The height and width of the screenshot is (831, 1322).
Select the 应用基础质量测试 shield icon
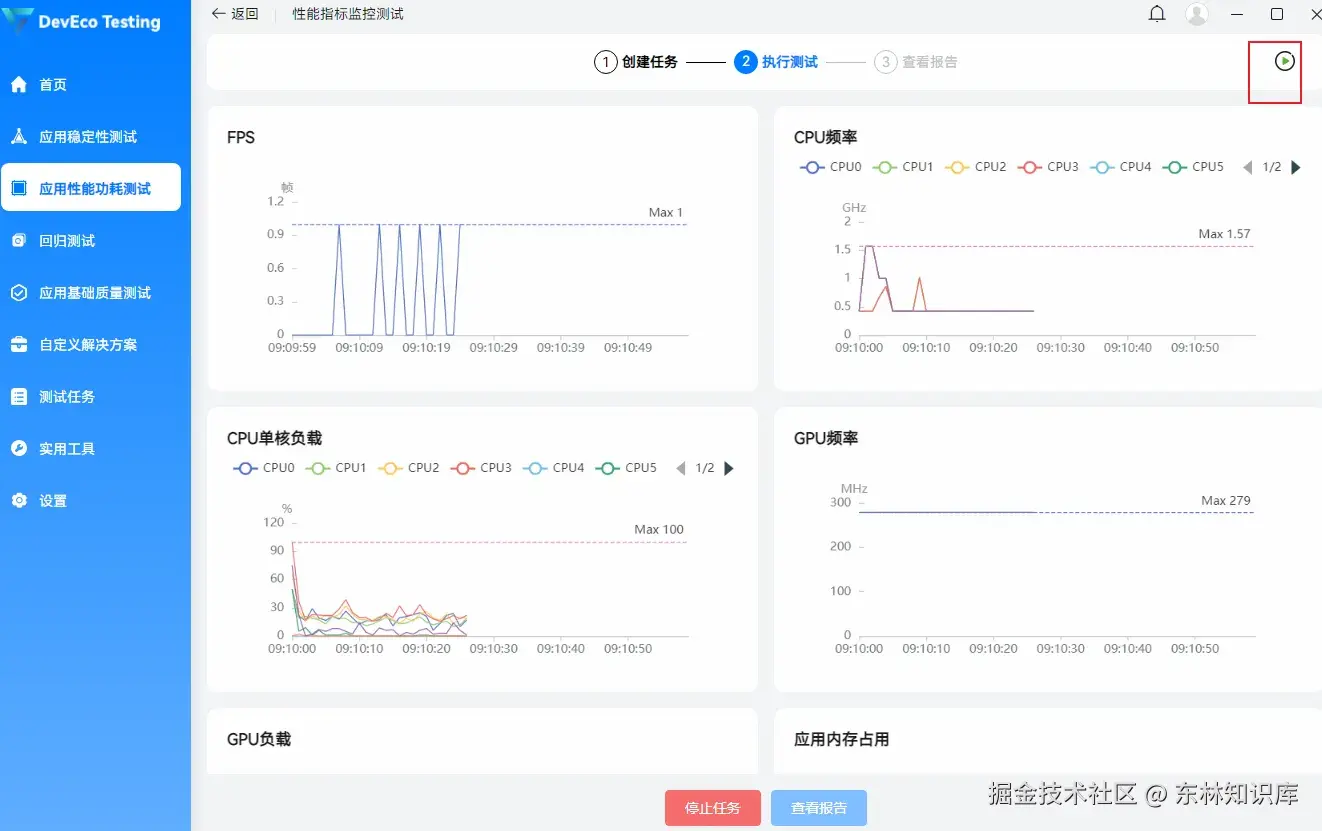tap(19, 293)
